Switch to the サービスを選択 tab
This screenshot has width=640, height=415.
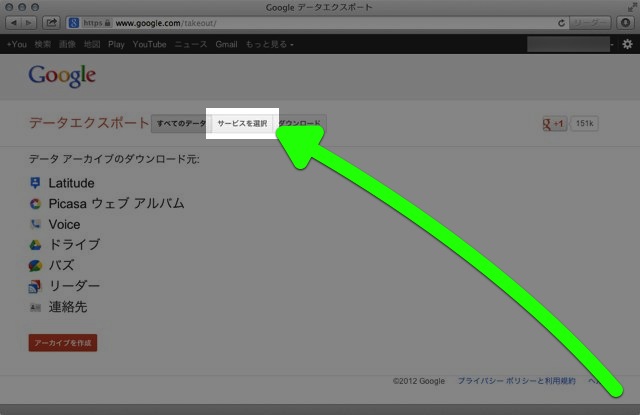click(x=242, y=124)
